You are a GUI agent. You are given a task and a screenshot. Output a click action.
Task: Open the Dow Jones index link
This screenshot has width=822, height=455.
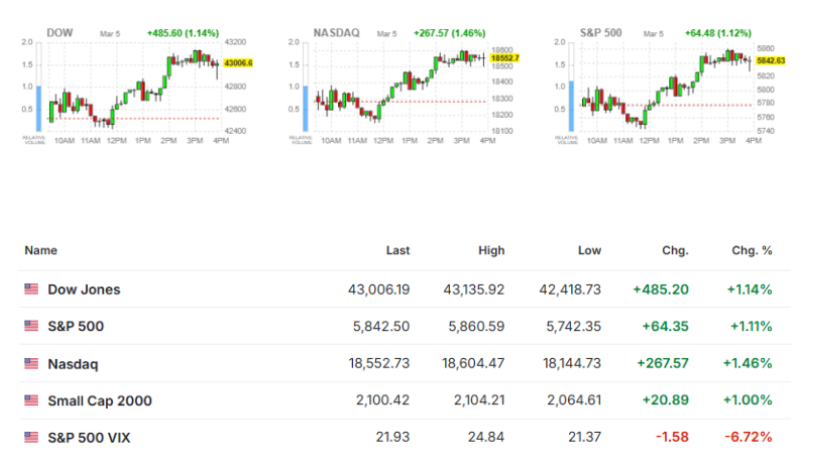click(84, 289)
